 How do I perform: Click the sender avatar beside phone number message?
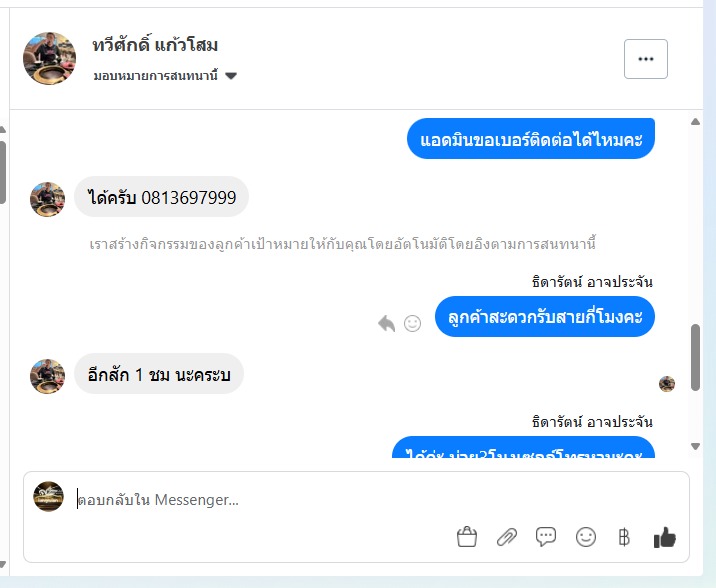click(x=48, y=199)
